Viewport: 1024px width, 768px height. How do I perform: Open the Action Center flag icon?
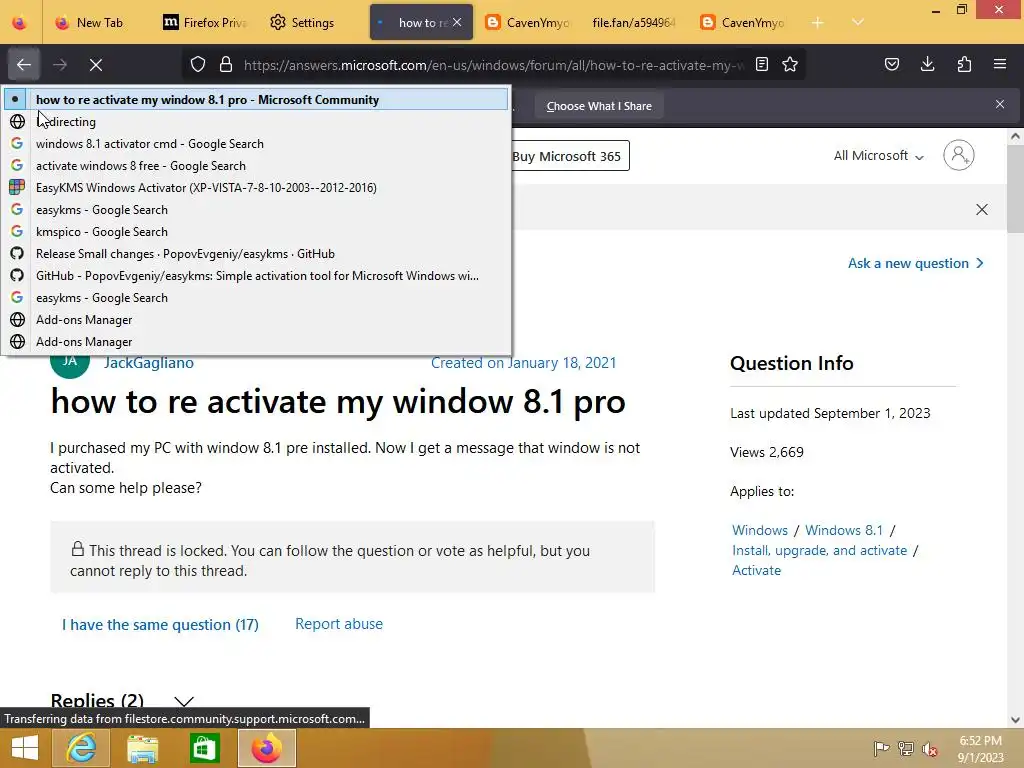pos(881,749)
